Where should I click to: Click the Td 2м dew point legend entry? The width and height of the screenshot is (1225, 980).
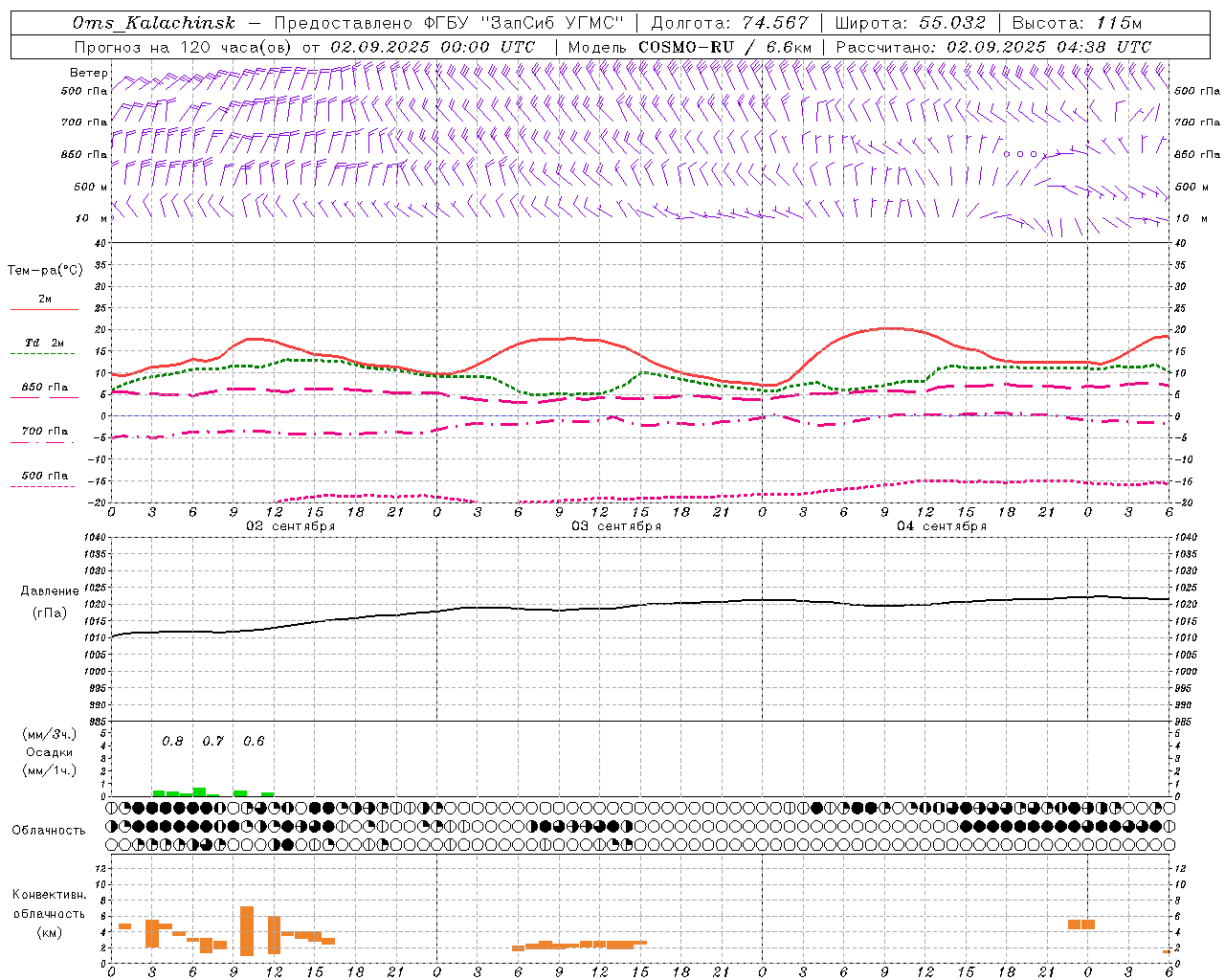[x=44, y=343]
